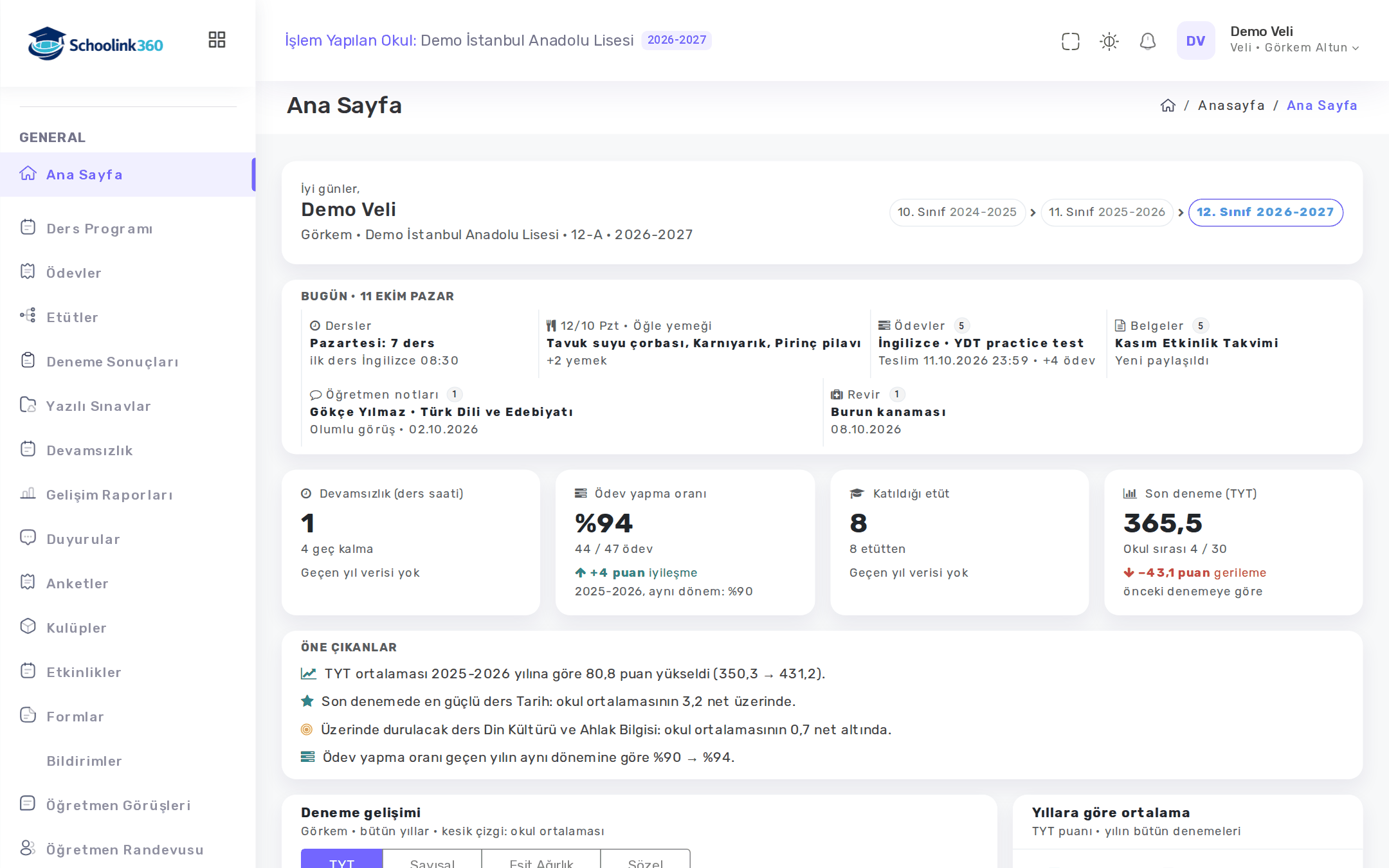Click the Son deneme (TYT) 365,5 card
The height and width of the screenshot is (868, 1389).
(x=1233, y=542)
